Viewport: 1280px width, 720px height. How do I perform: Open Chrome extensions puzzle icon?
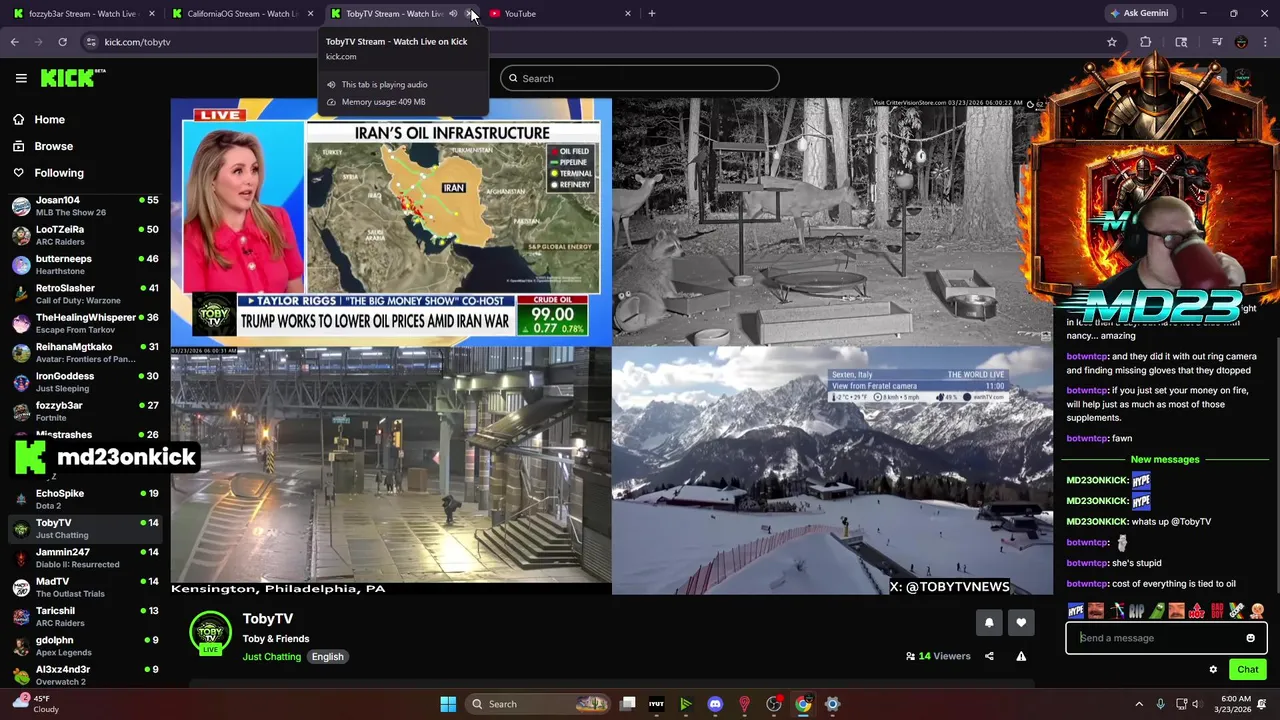tap(1146, 42)
